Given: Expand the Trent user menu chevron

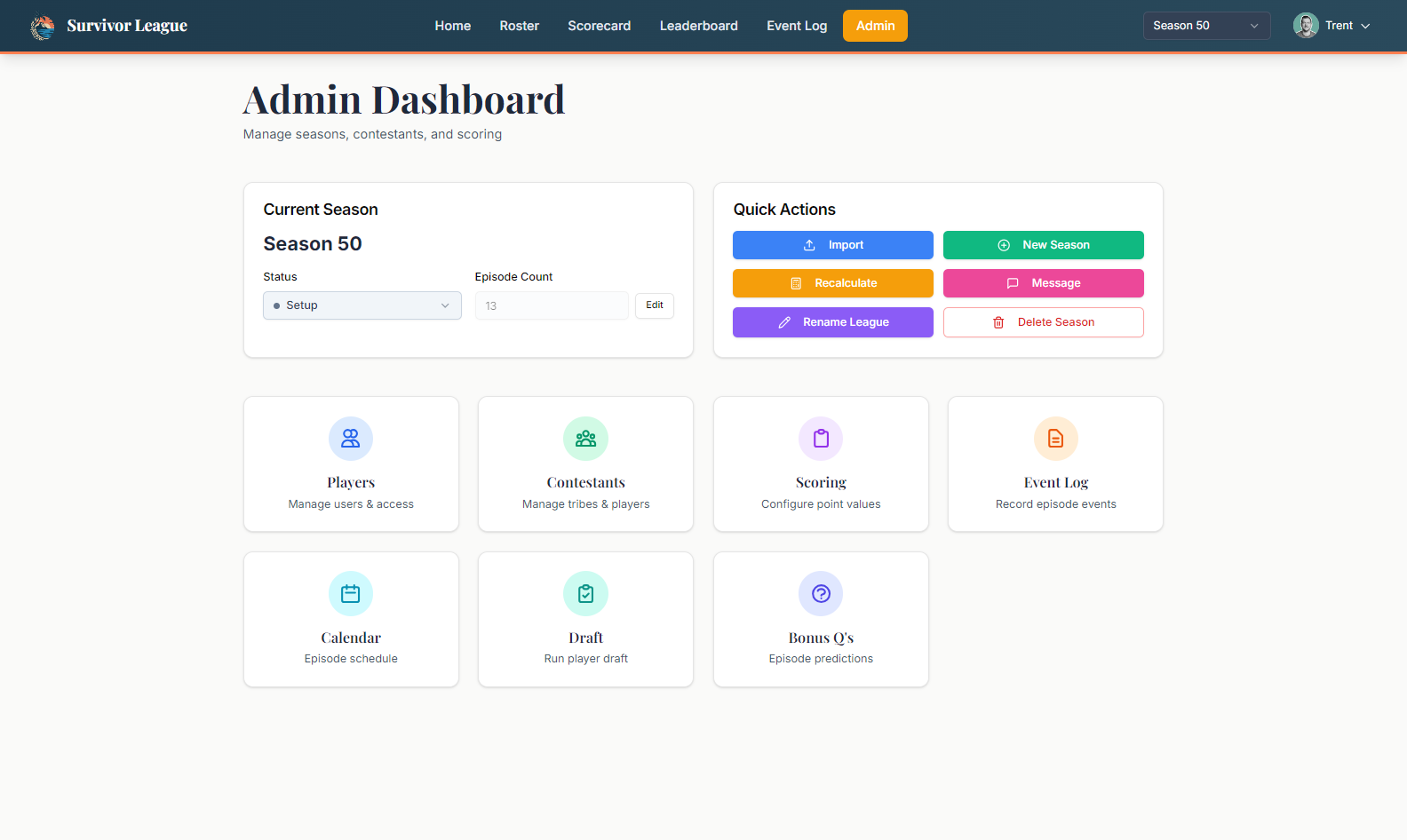Looking at the screenshot, I should tap(1365, 26).
